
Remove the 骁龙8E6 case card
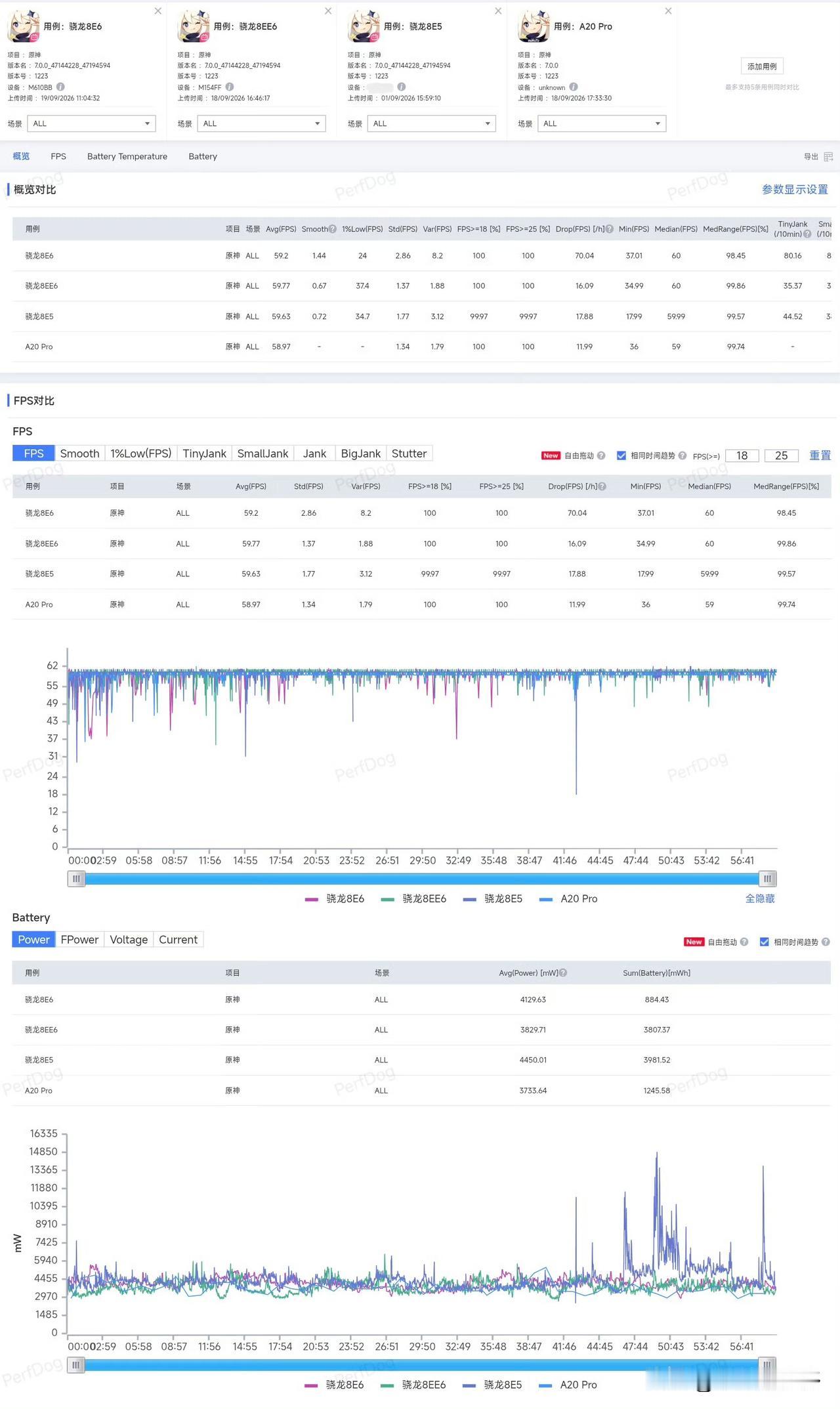pos(158,11)
